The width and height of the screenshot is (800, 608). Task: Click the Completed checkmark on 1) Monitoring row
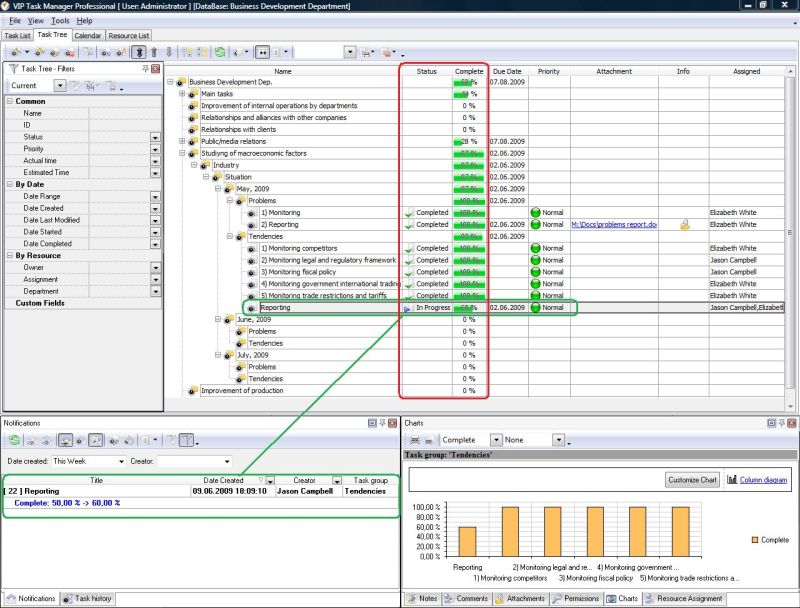408,213
